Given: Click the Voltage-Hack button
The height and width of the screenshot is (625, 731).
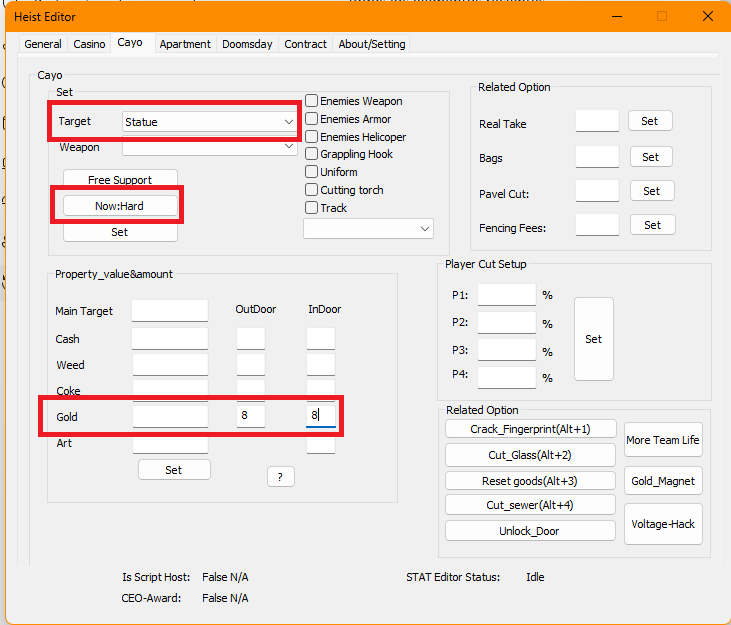Looking at the screenshot, I should 663,524.
